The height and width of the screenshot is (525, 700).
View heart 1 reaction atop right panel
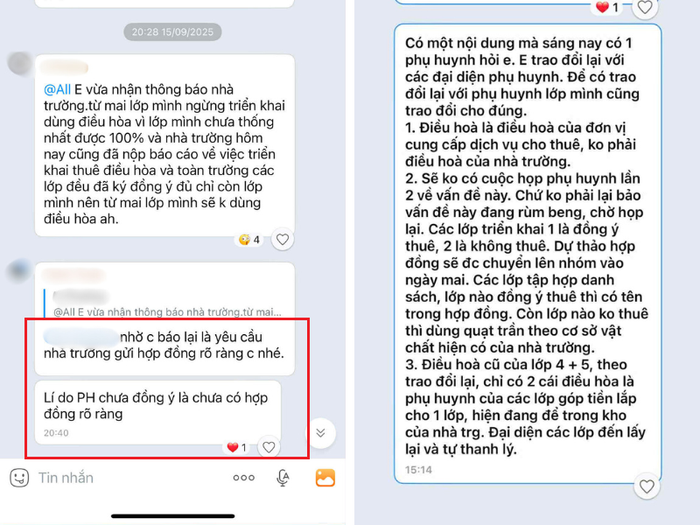click(x=607, y=7)
